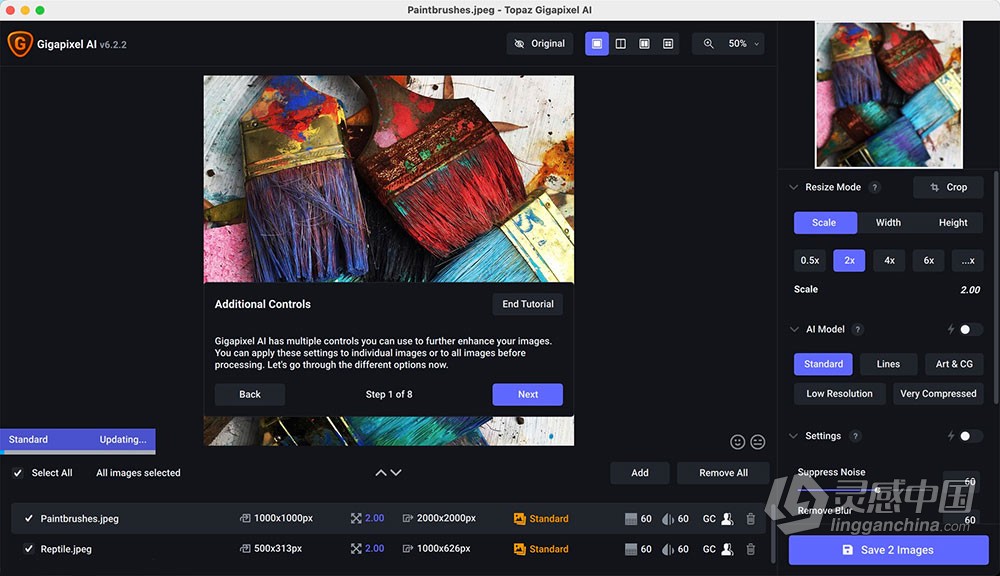Choose the comparison grid view icon

click(668, 43)
